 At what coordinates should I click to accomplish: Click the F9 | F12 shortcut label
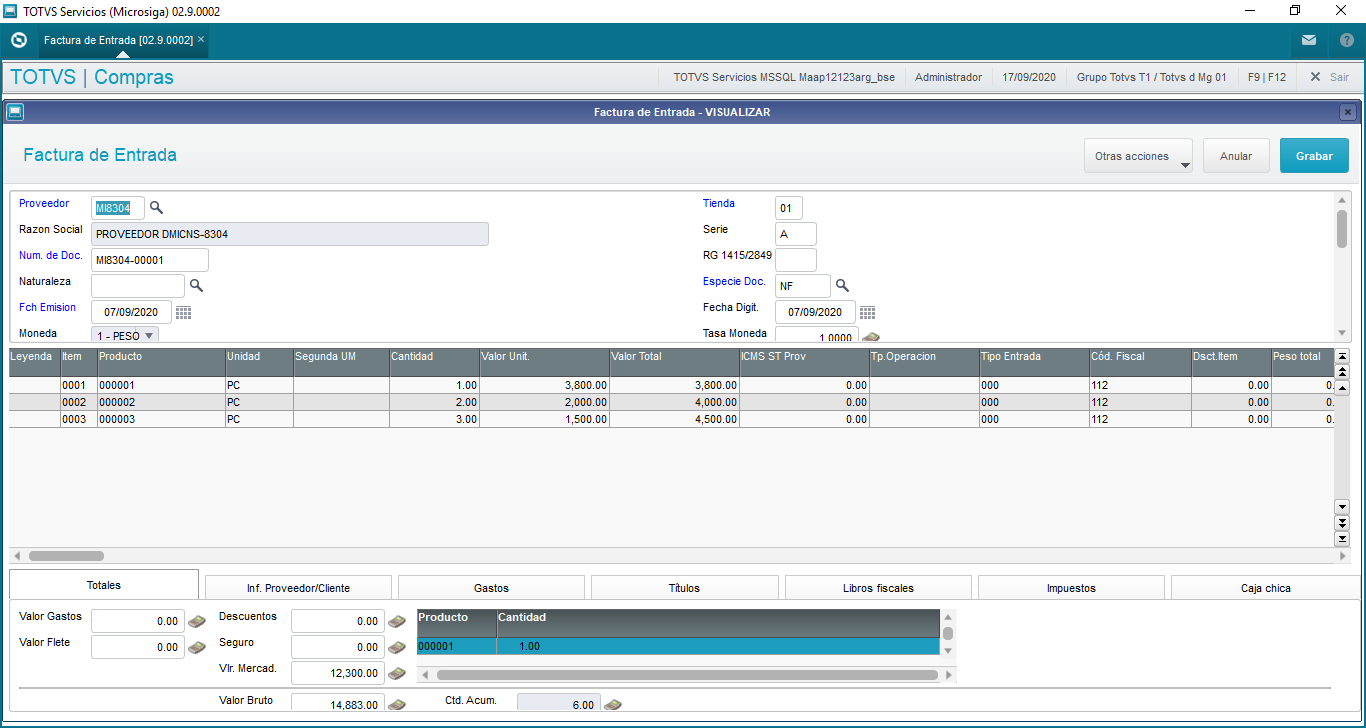(1267, 77)
